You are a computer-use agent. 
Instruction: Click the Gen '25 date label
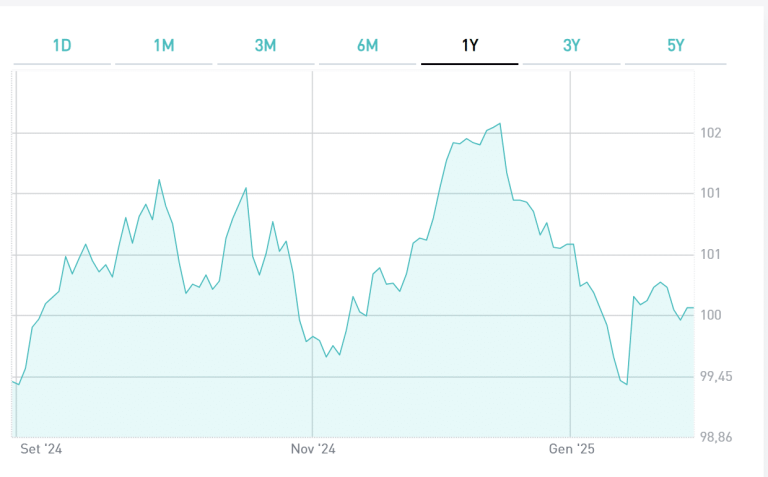coord(572,450)
